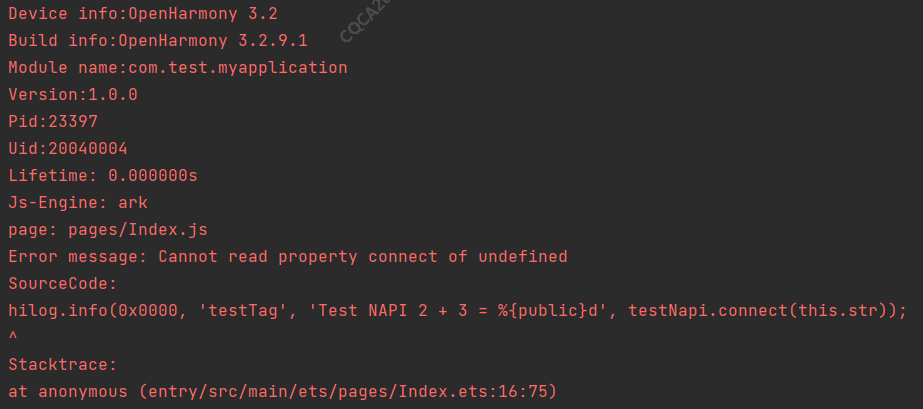This screenshot has height=409, width=923.
Task: Click the caret marker below the source code
Action: [13, 338]
